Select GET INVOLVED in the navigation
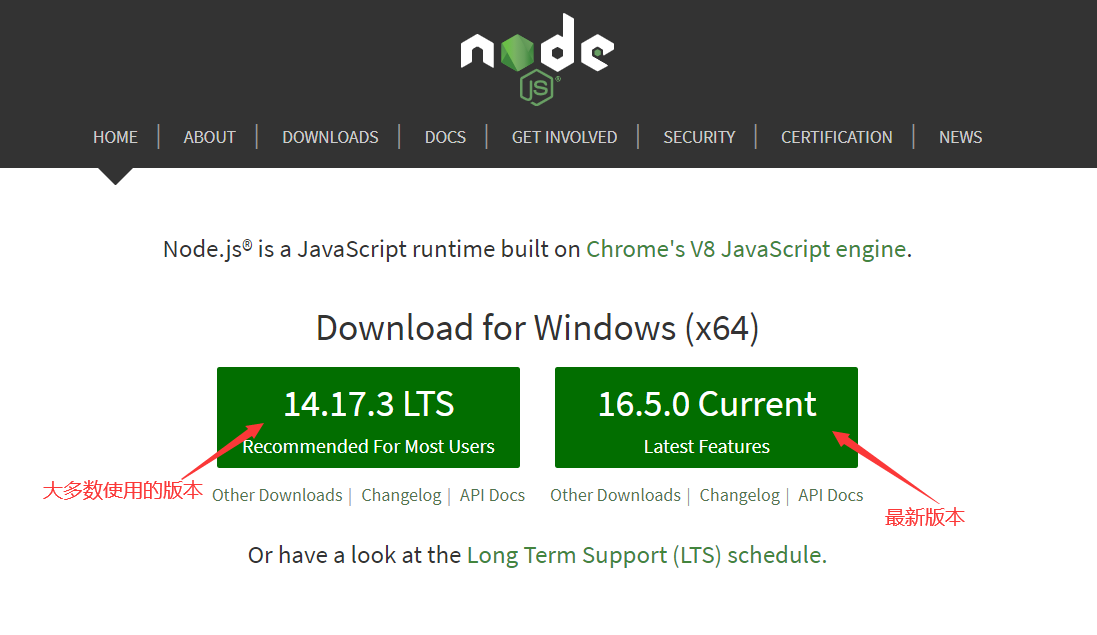Image resolution: width=1097 pixels, height=635 pixels. tap(565, 137)
